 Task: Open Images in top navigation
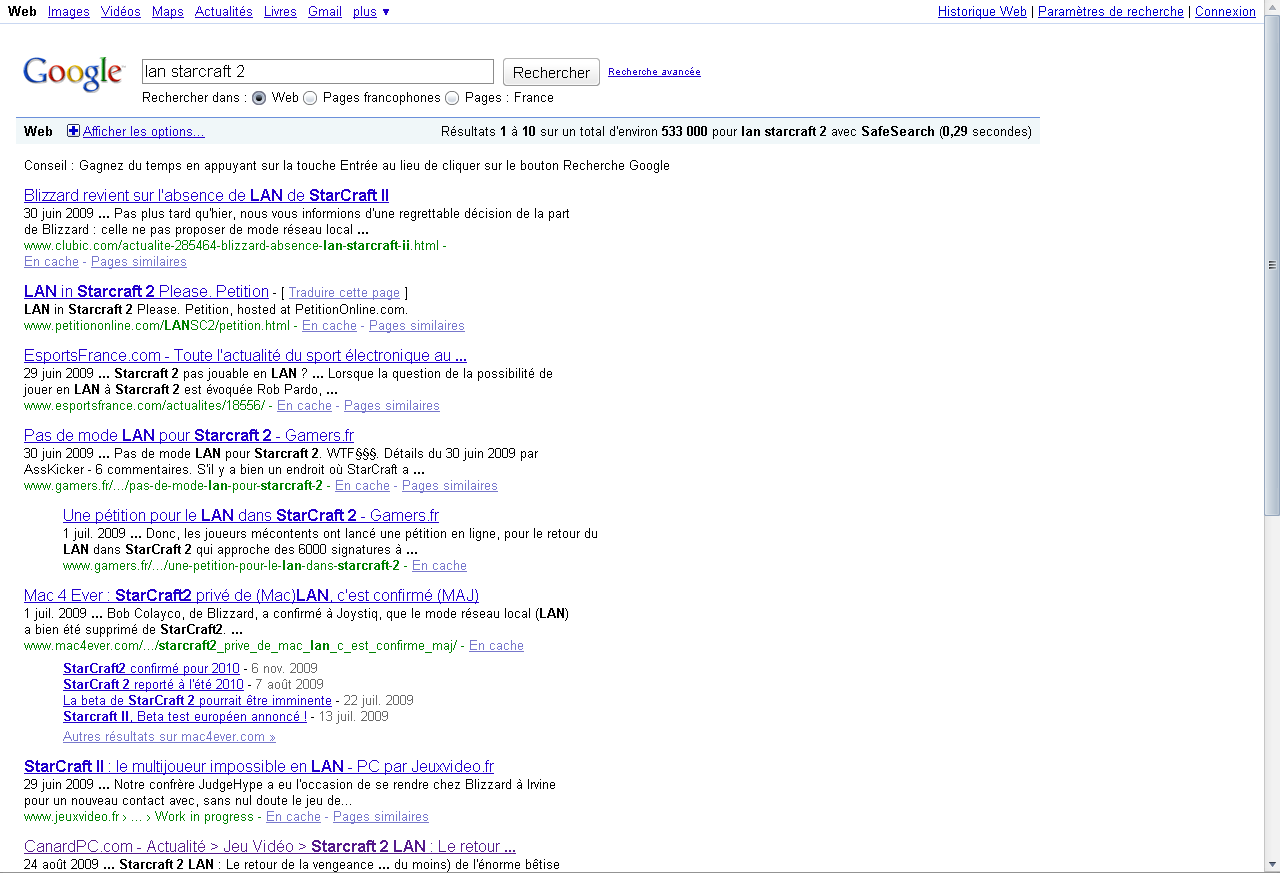click(x=69, y=12)
